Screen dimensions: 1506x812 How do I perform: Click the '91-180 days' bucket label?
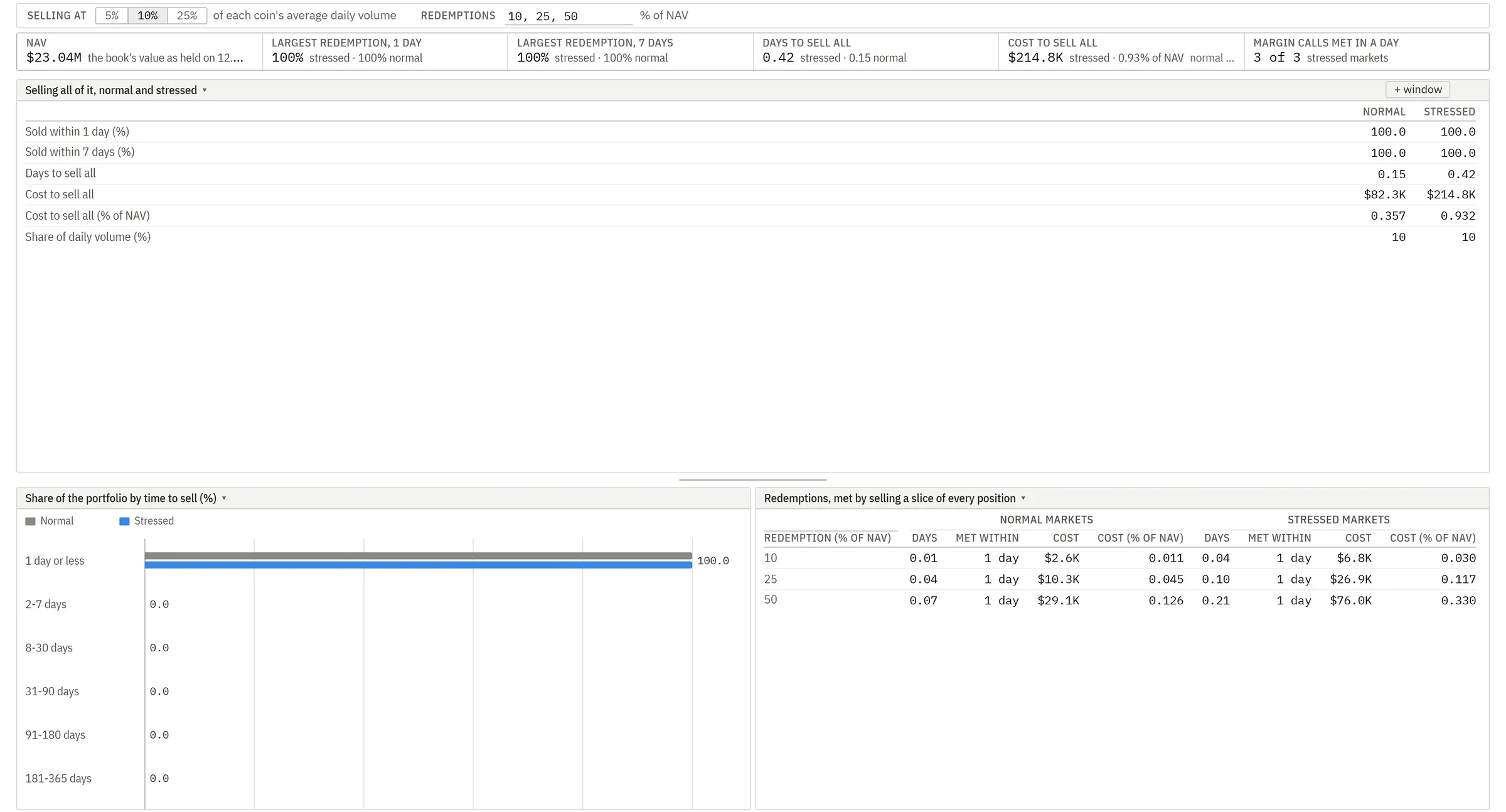point(55,735)
